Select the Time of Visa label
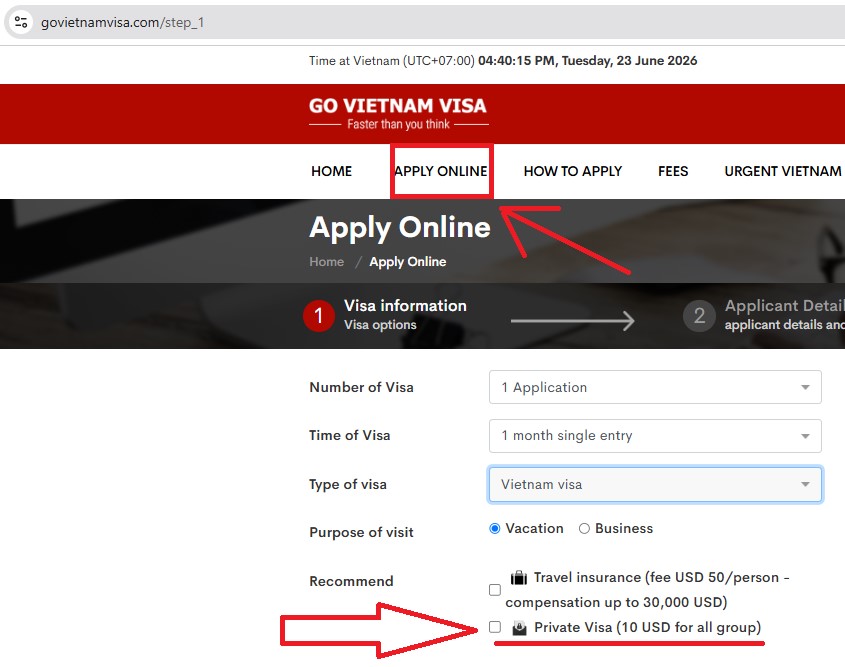The image size is (845, 667). (349, 435)
